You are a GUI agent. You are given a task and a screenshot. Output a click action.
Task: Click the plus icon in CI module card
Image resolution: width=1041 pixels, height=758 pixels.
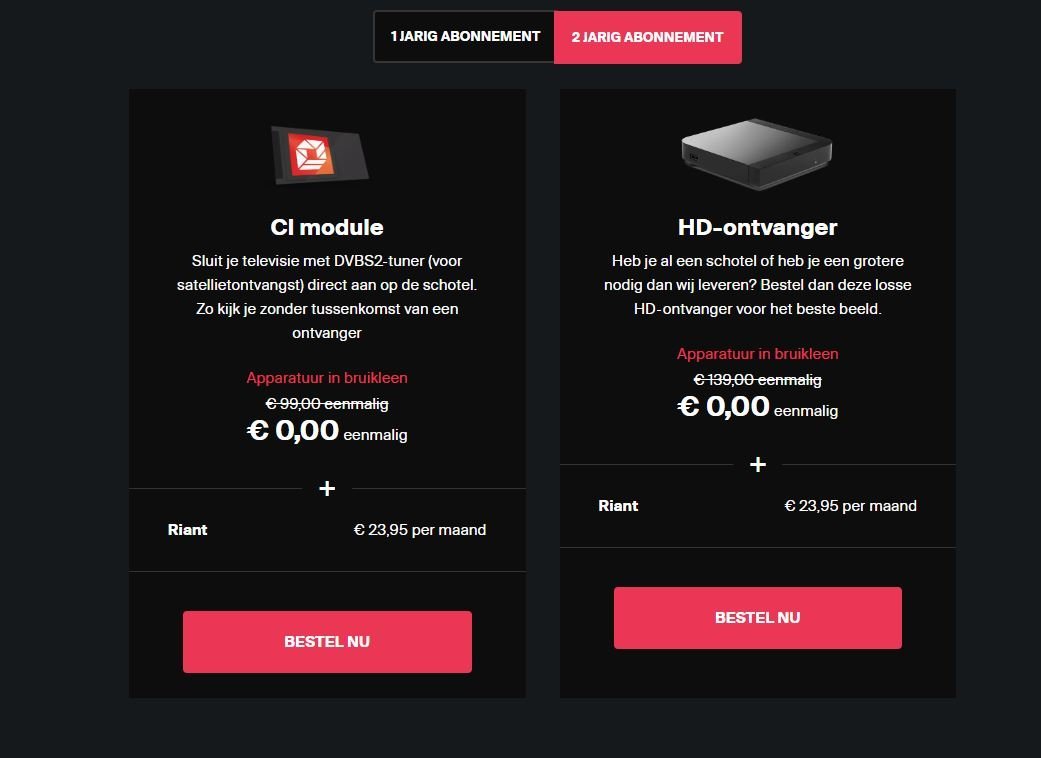pos(327,489)
